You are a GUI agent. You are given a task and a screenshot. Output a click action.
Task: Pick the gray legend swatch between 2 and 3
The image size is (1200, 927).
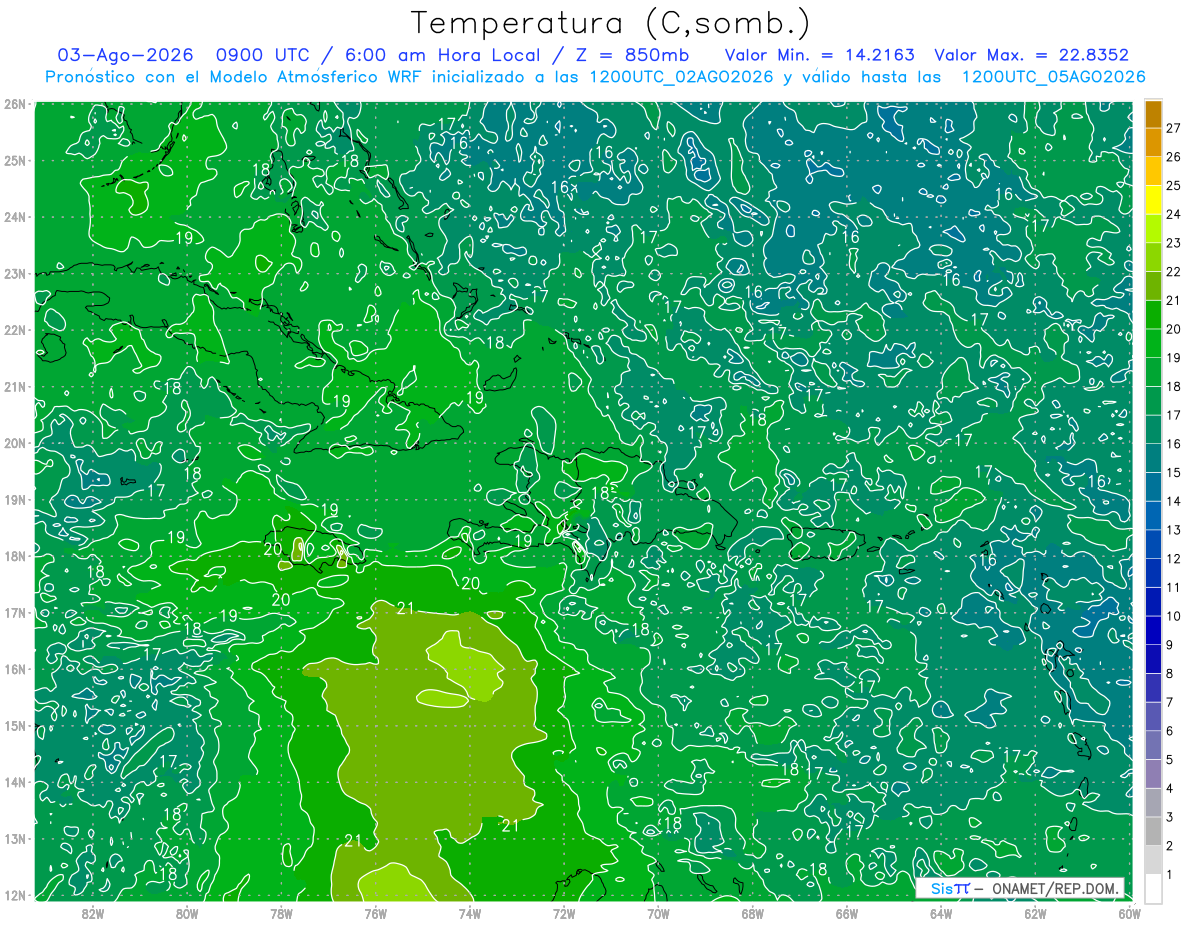[x=1153, y=831]
